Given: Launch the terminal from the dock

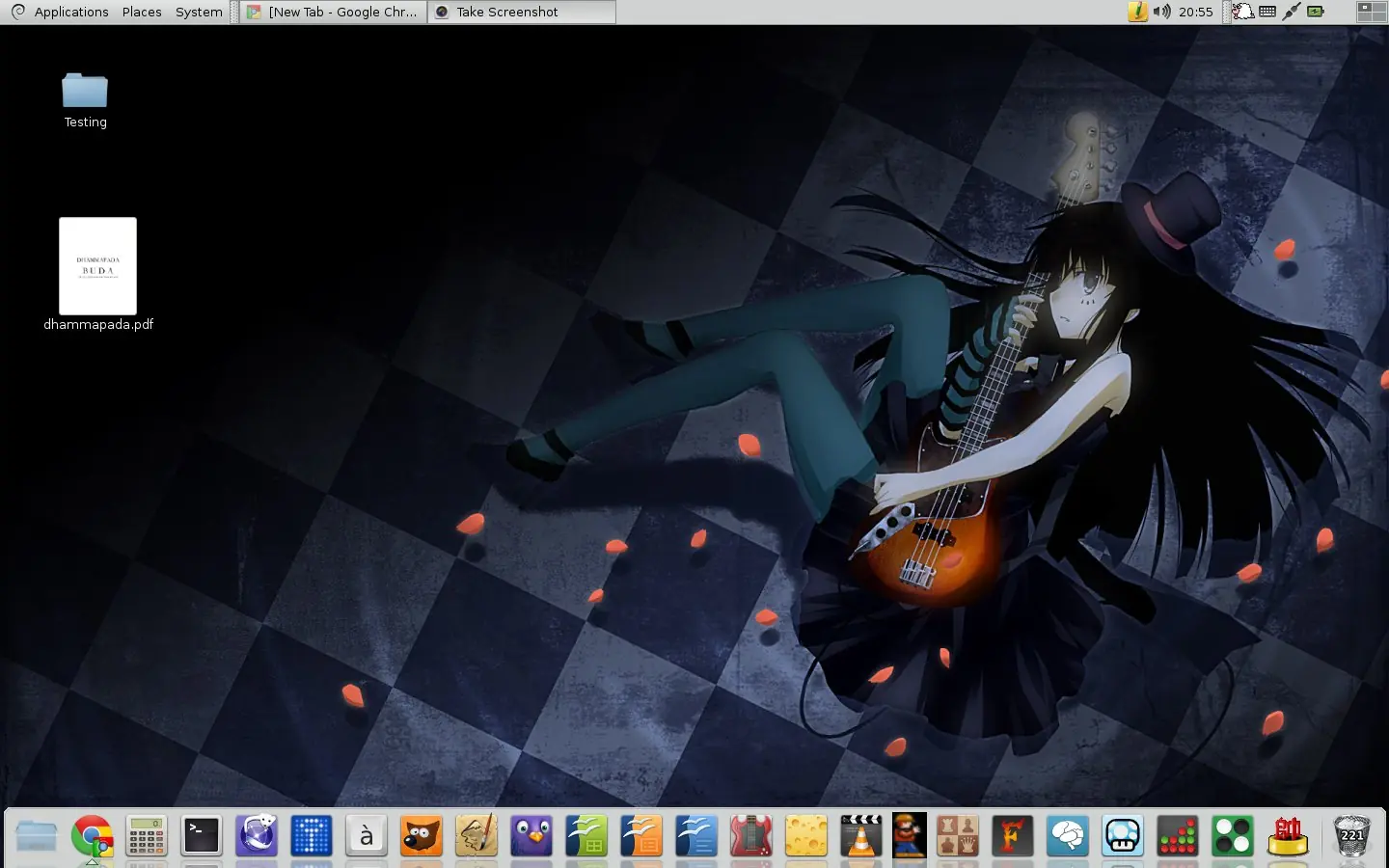Looking at the screenshot, I should click(x=202, y=835).
